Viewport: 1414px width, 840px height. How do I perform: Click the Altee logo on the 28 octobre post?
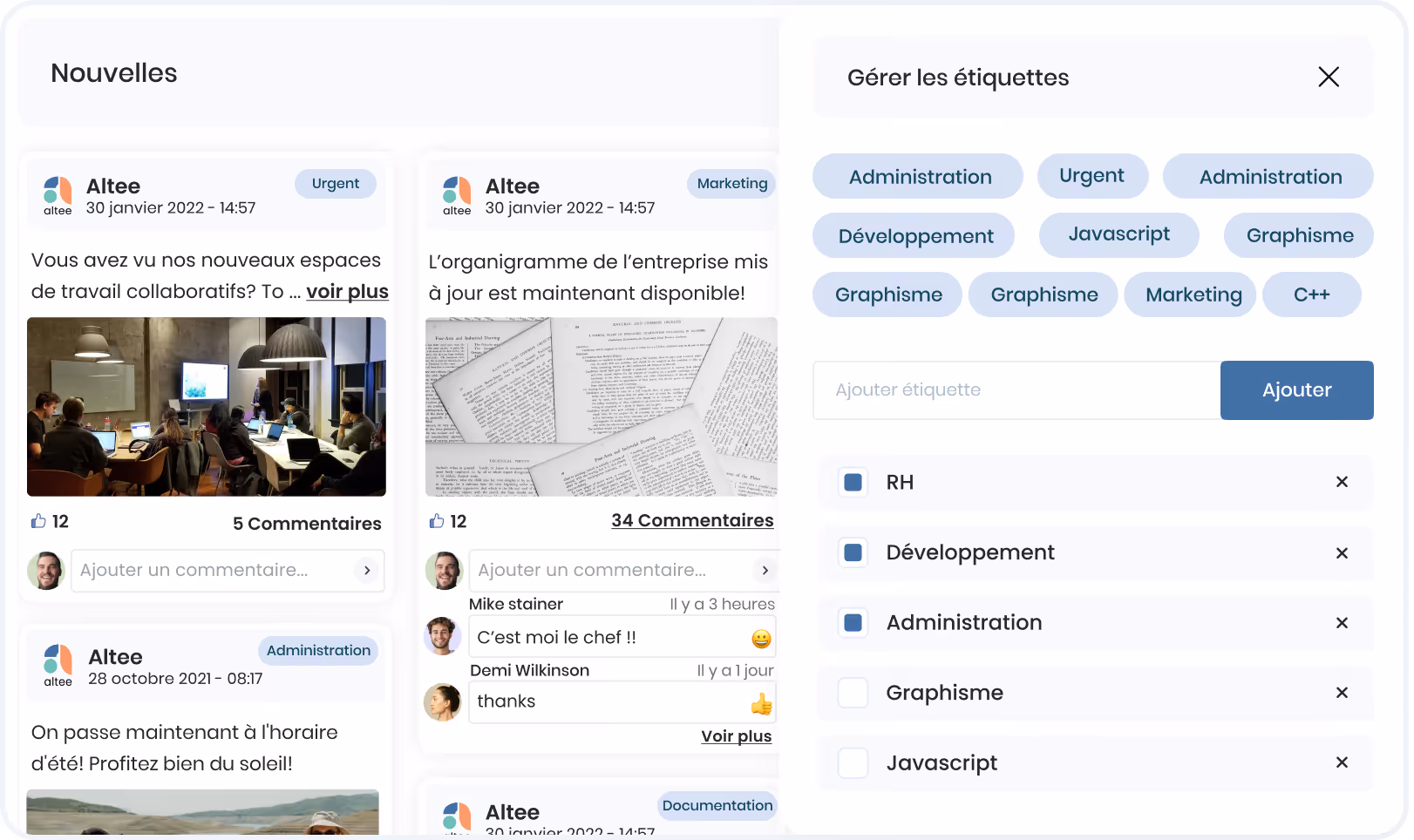tap(58, 666)
